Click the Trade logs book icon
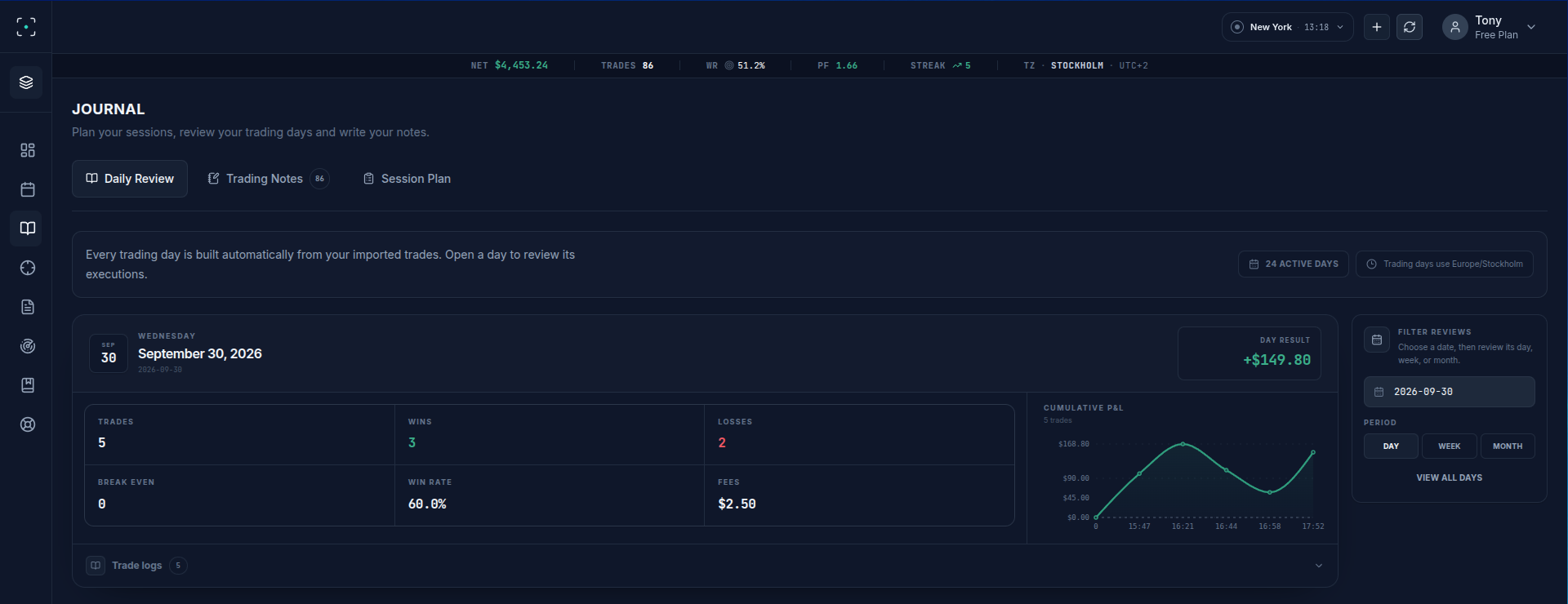The width and height of the screenshot is (1568, 604). coord(96,566)
